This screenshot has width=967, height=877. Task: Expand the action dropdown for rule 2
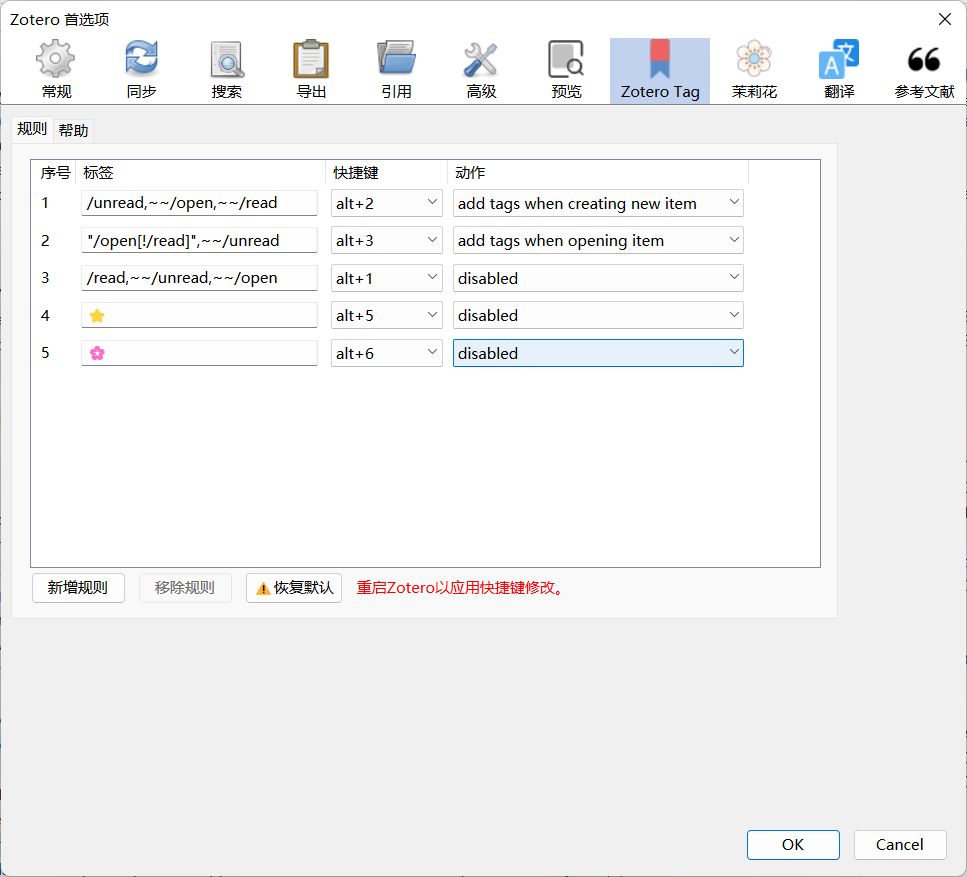coord(597,240)
